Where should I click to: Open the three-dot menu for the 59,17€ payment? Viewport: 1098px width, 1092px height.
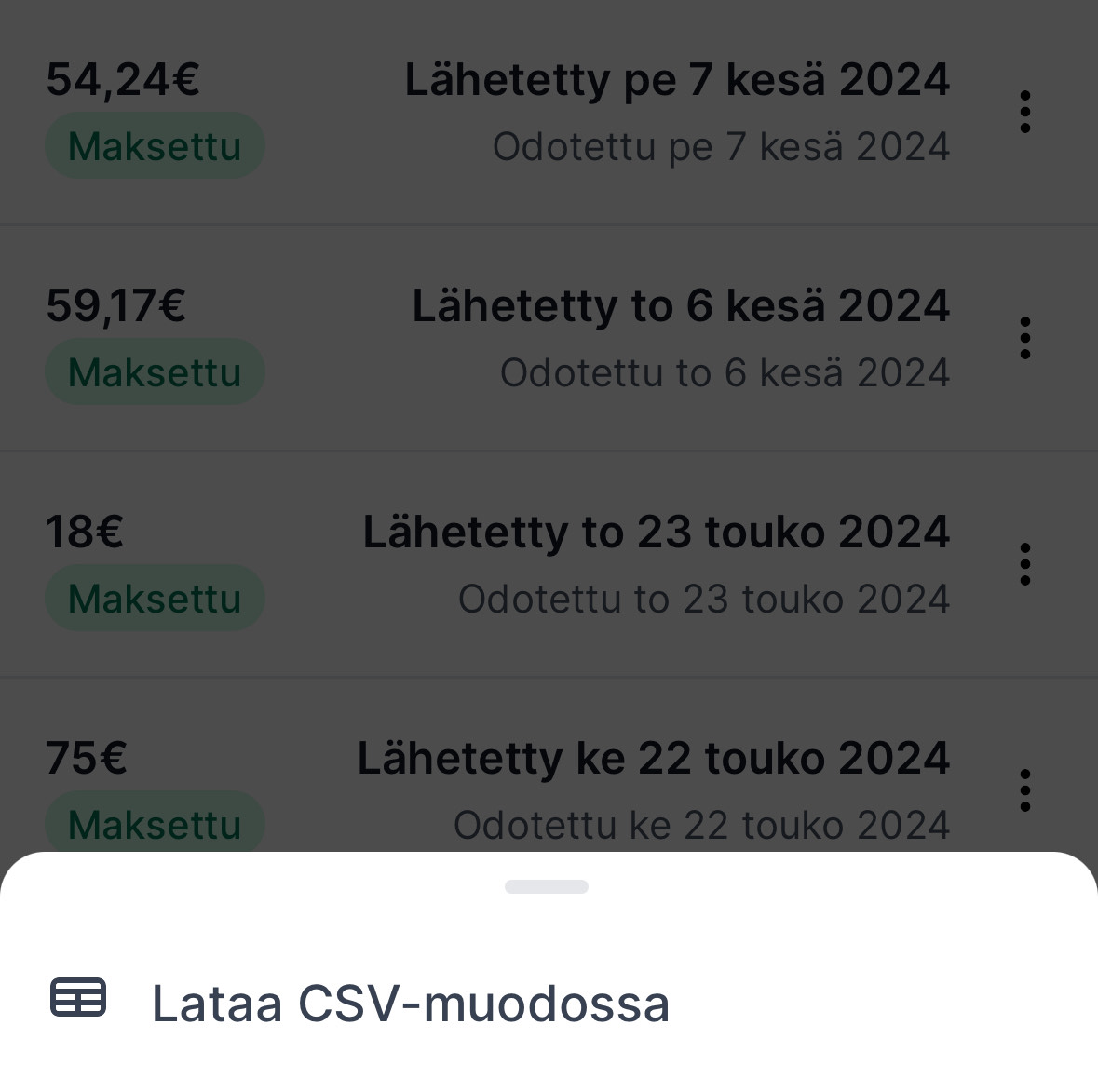click(x=1024, y=338)
